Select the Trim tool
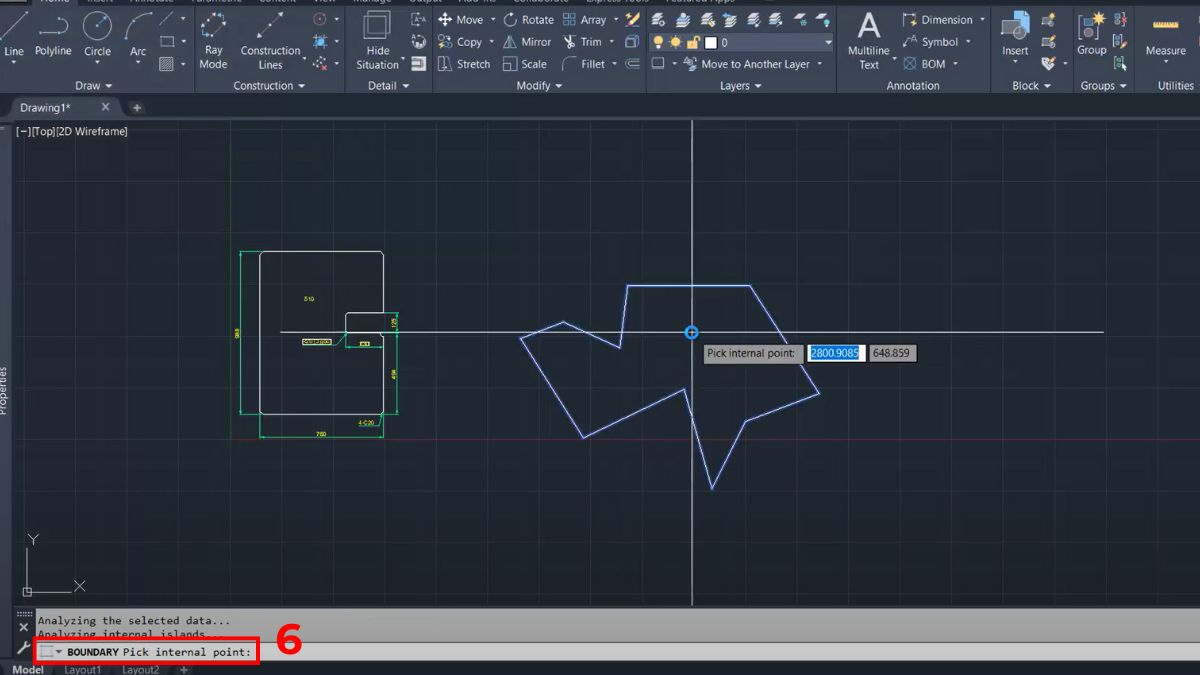This screenshot has height=675, width=1200. (582, 42)
